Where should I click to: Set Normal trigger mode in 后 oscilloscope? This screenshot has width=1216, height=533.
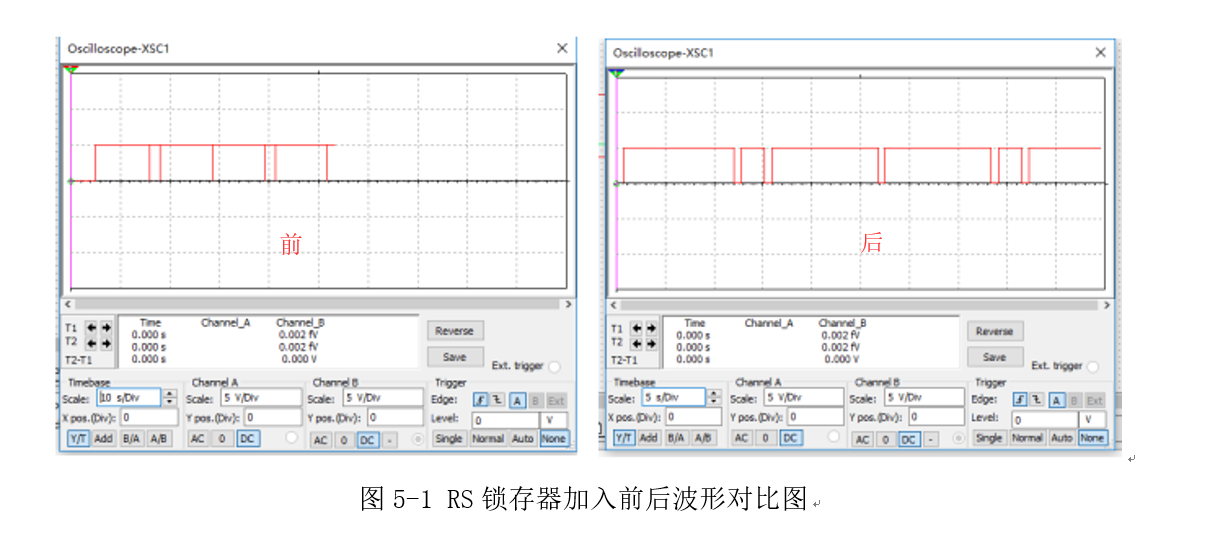[x=1027, y=438]
